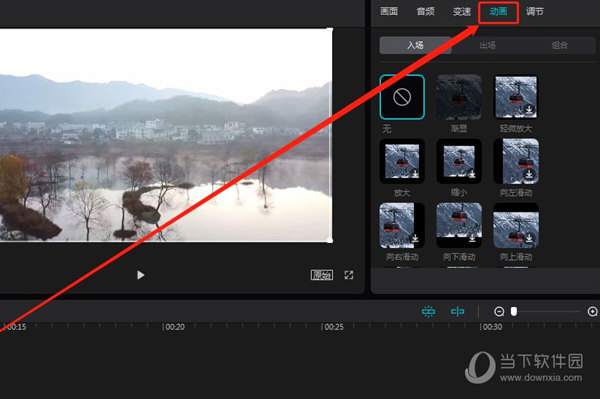The image size is (600, 399).
Task: Play the video preview
Action: pyautogui.click(x=140, y=275)
